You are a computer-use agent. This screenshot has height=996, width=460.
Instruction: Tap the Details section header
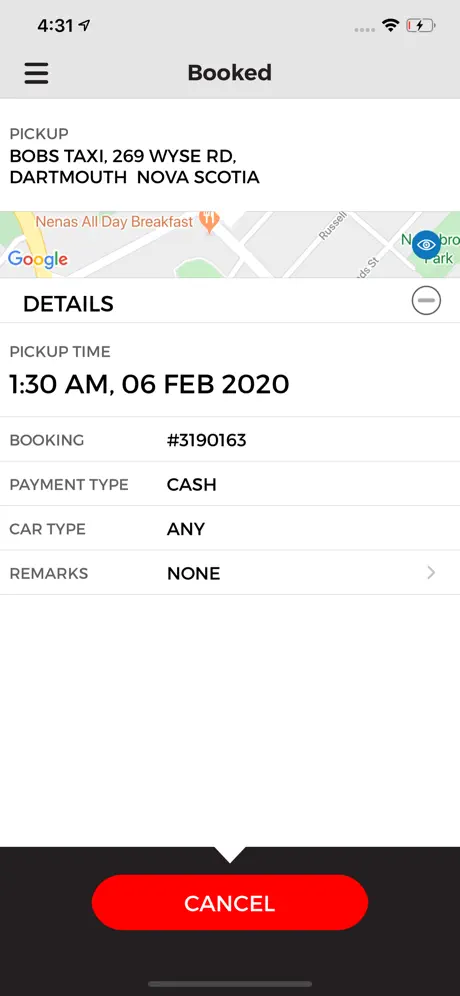230,300
